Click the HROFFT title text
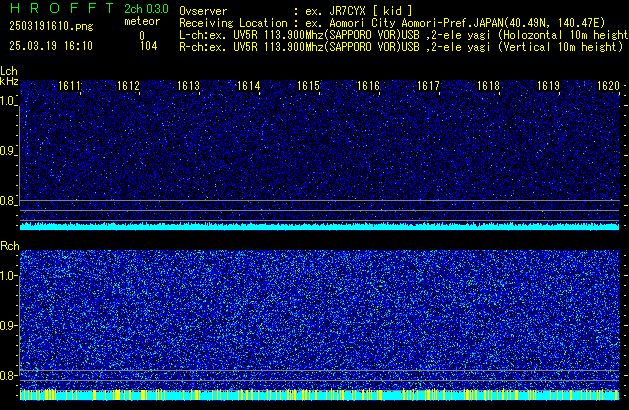Viewport: 629px width, 410px height. tap(62, 8)
